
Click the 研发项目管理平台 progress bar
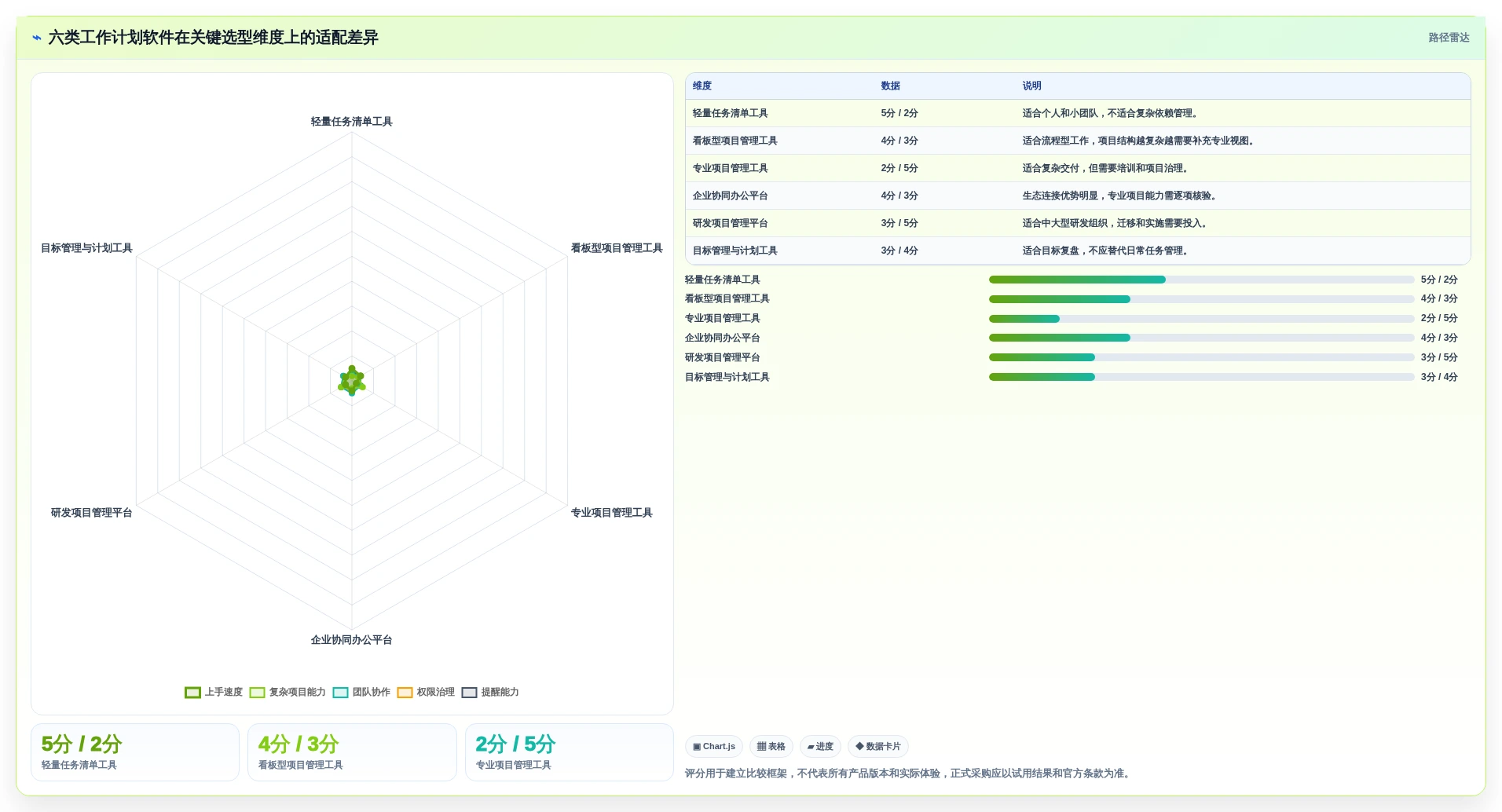coord(1201,357)
